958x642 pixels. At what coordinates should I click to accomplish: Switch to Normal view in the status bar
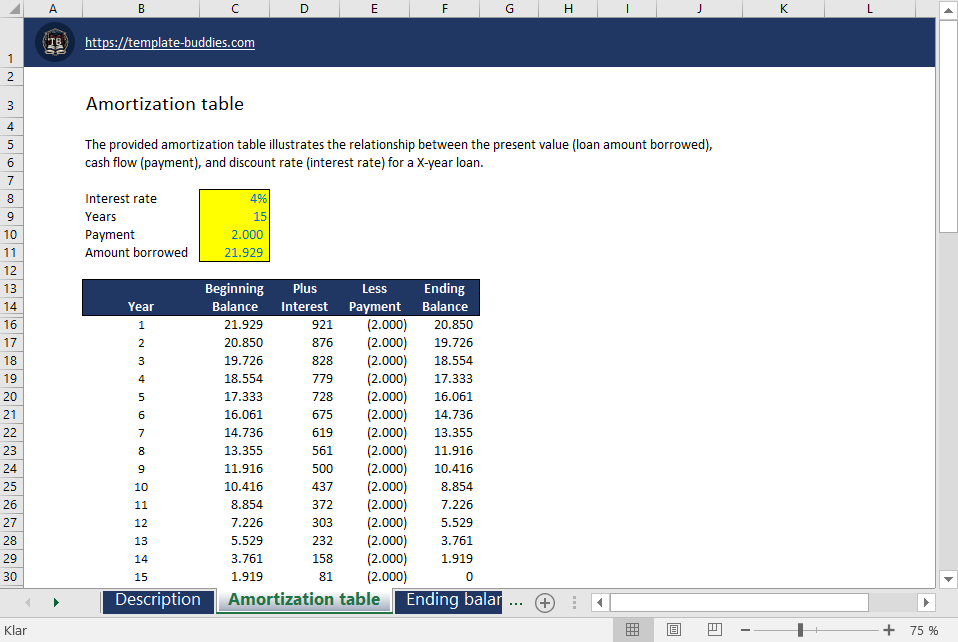(633, 630)
